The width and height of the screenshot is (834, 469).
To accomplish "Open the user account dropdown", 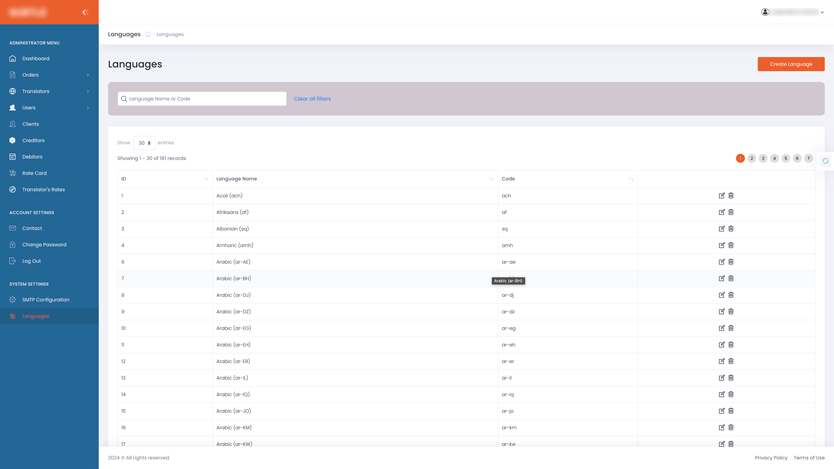I will 793,12.
